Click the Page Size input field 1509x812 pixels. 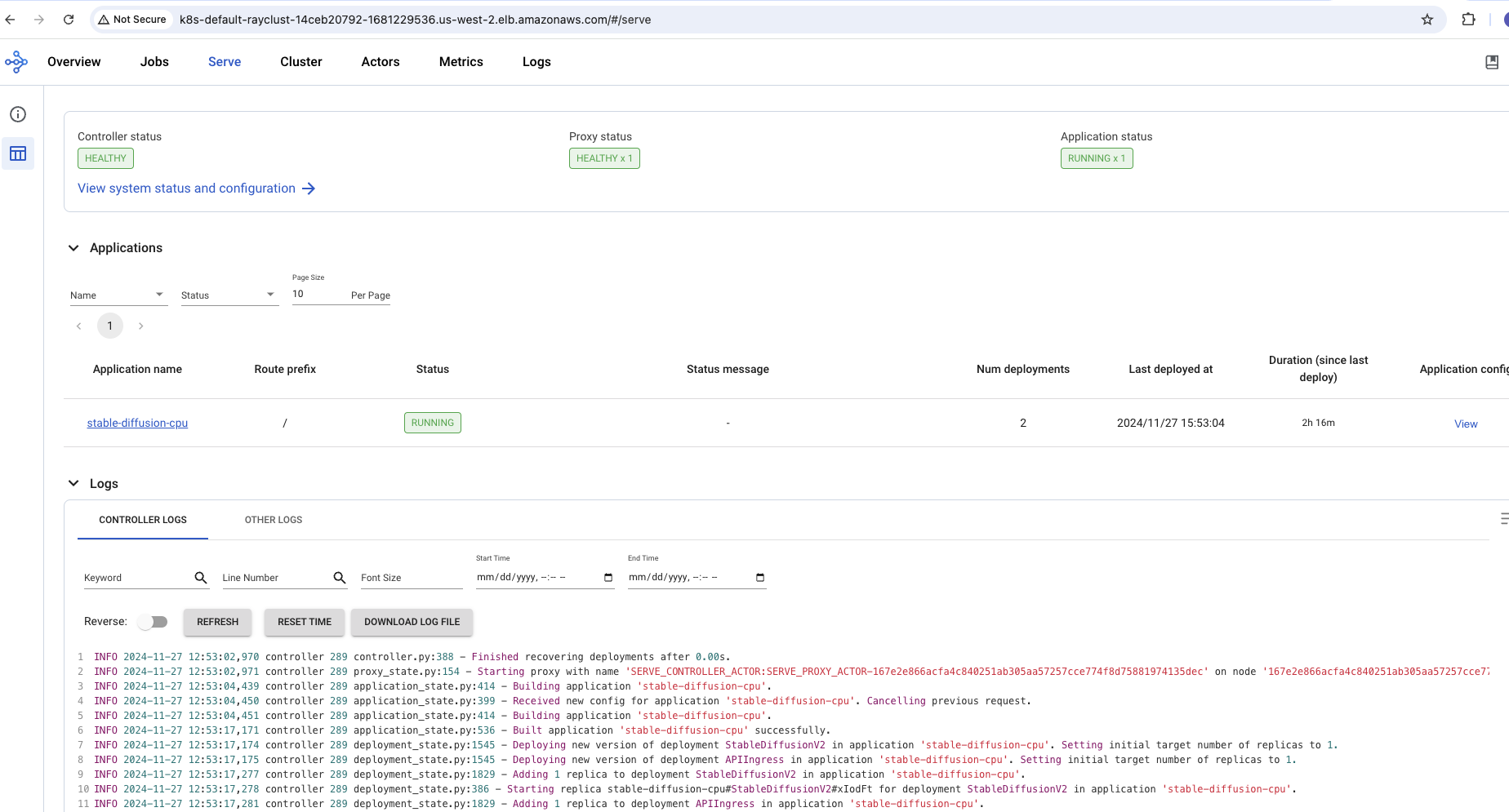click(x=318, y=295)
